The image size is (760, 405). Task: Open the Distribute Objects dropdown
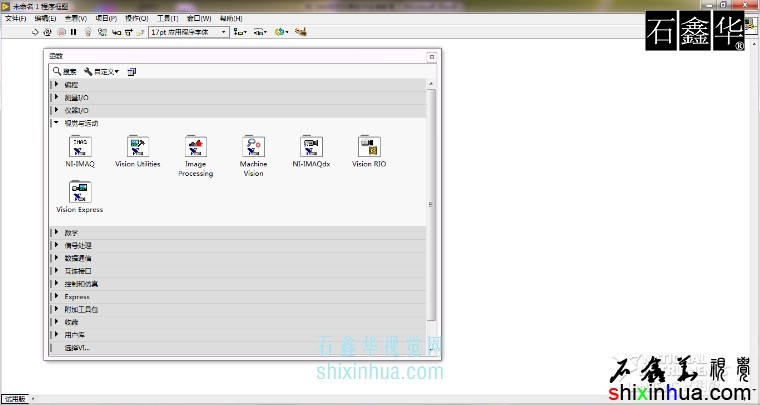click(x=260, y=32)
